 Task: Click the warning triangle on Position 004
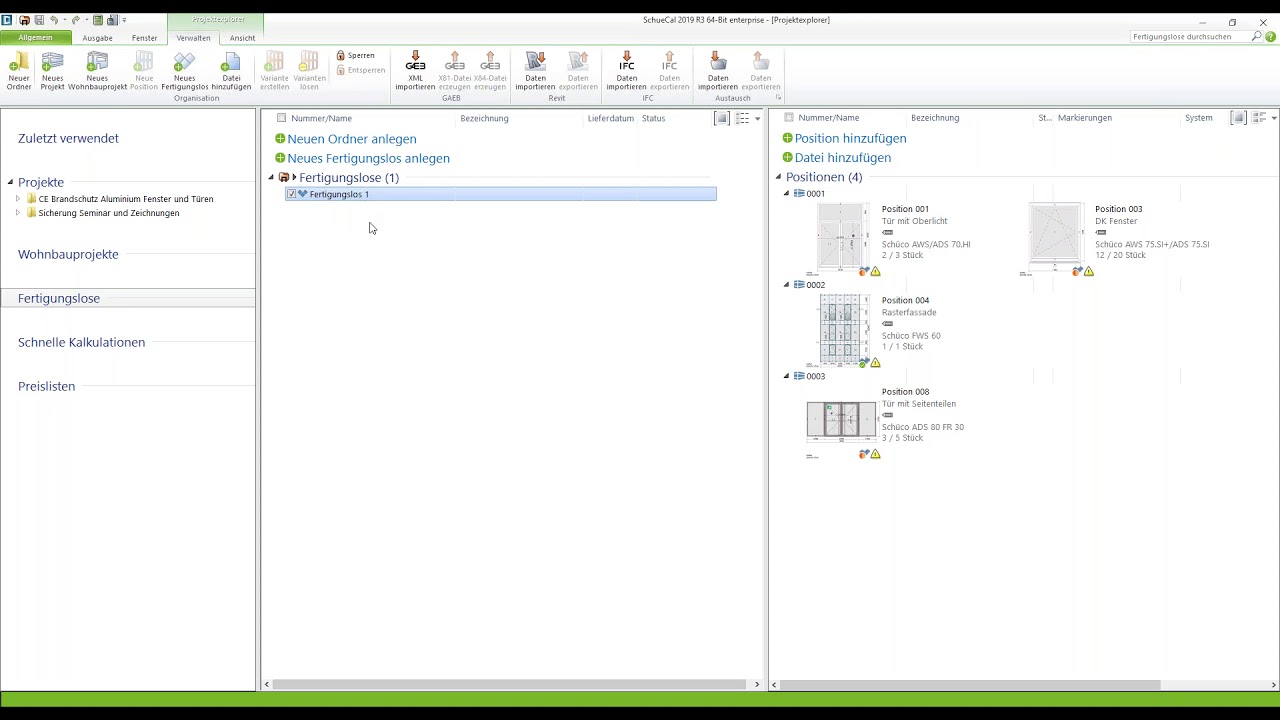click(876, 362)
